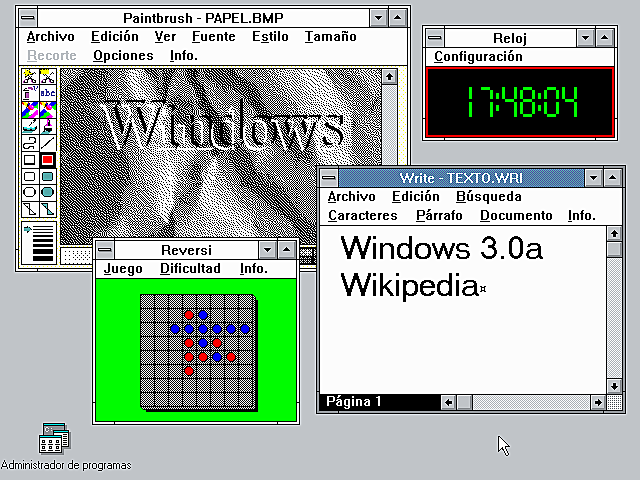Open the Juego menu in Reversi
640x480 pixels.
coord(123,269)
